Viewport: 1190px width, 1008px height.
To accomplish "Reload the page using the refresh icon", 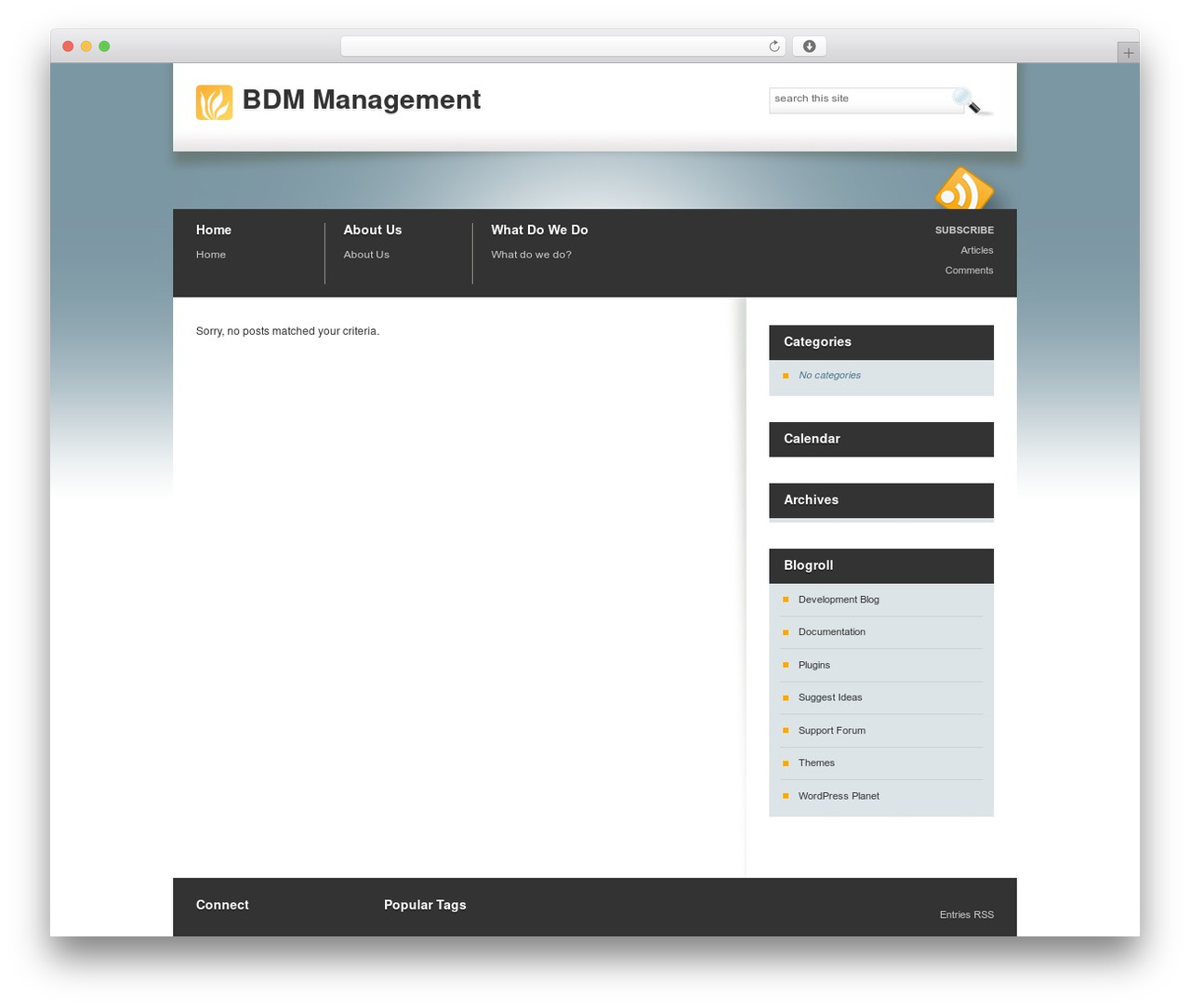I will (774, 46).
